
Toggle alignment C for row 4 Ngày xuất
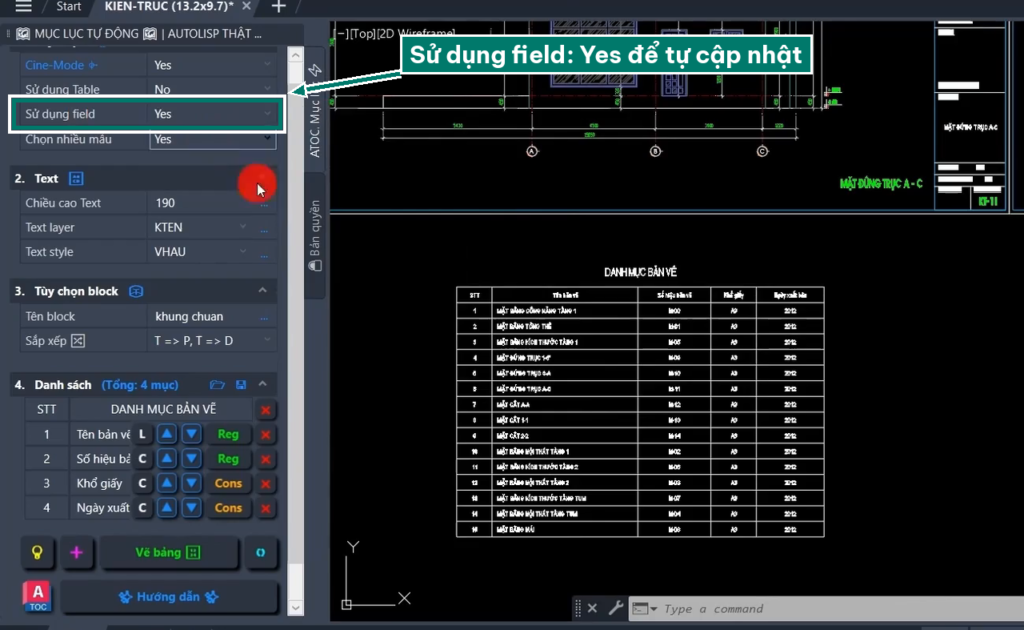click(x=142, y=508)
